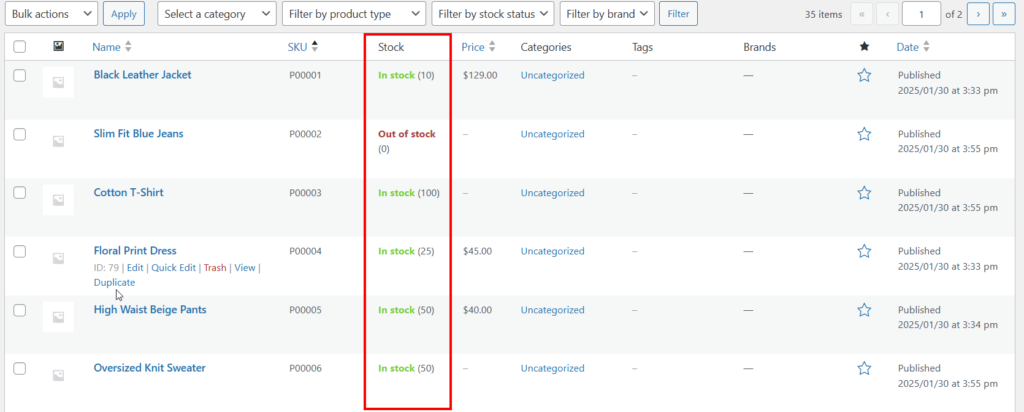Click the $40.00 price cell

point(477,309)
